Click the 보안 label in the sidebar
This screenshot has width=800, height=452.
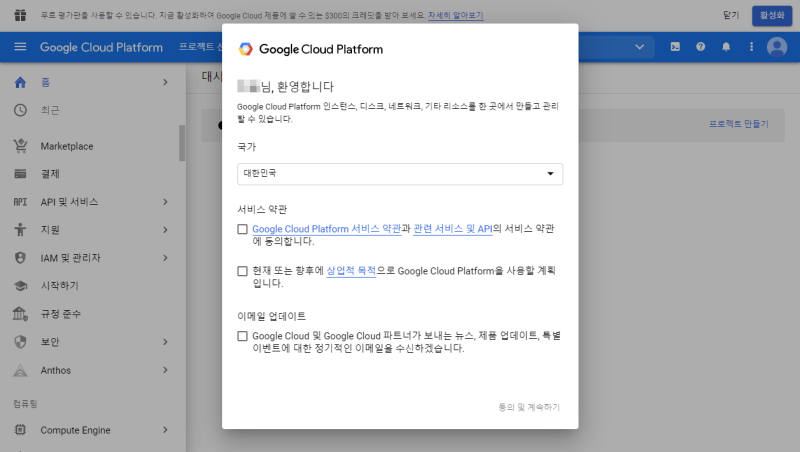50,342
